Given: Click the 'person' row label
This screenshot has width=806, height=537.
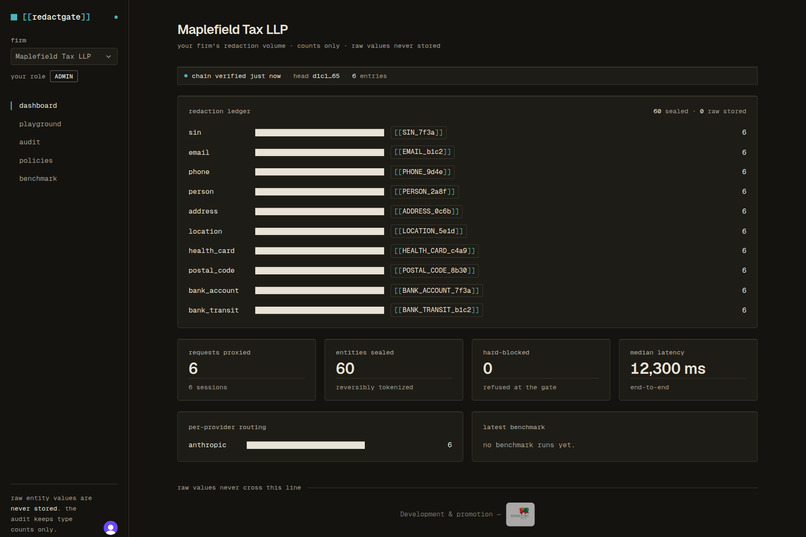Looking at the screenshot, I should coord(201,192).
